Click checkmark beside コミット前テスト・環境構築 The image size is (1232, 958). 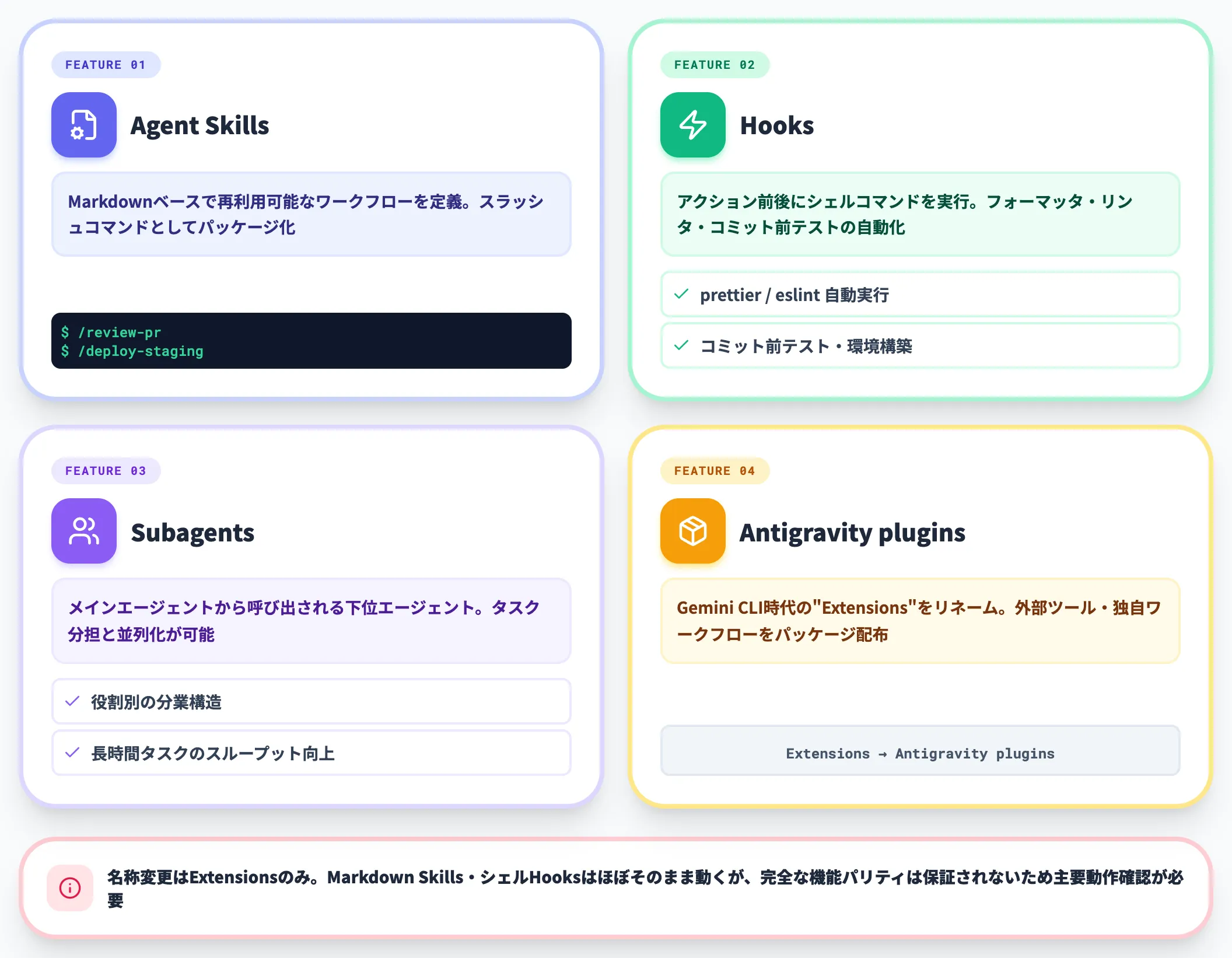pyautogui.click(x=681, y=345)
